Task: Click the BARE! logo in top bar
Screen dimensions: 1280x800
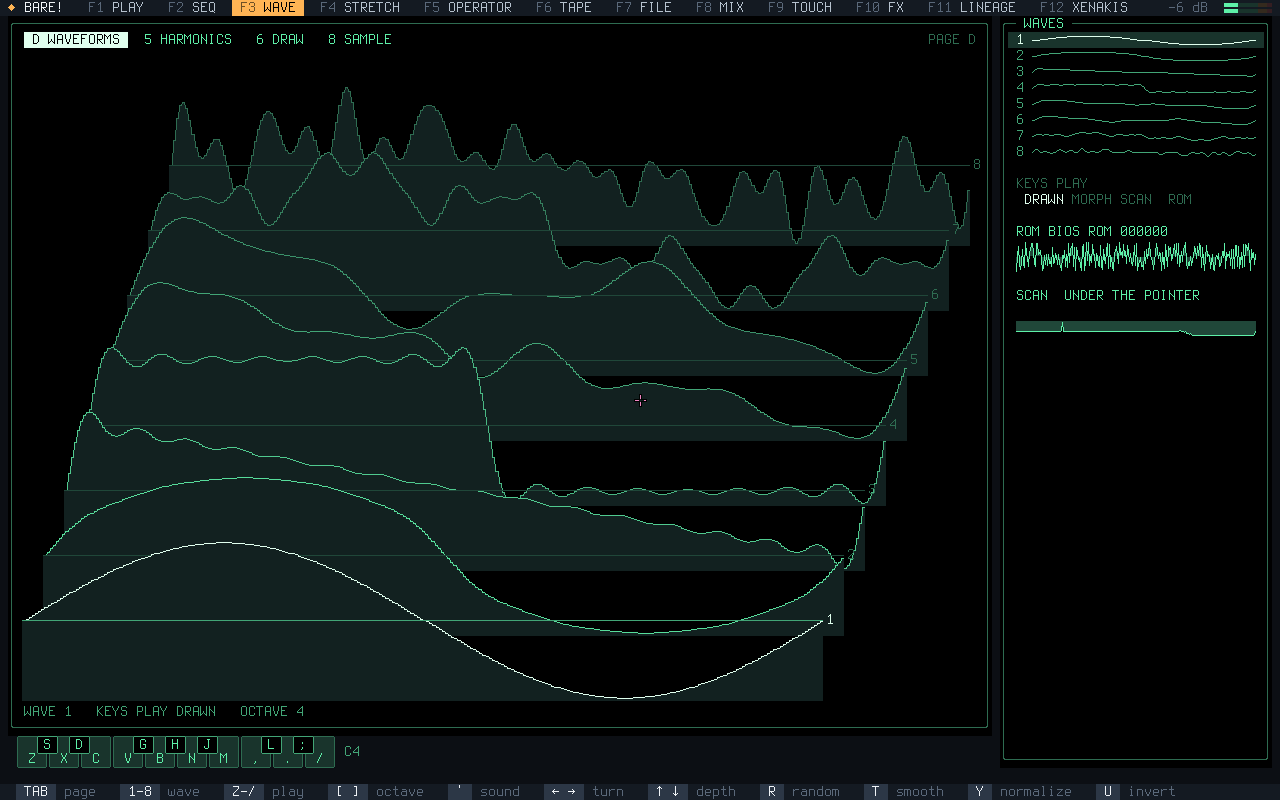Action: (36, 7)
